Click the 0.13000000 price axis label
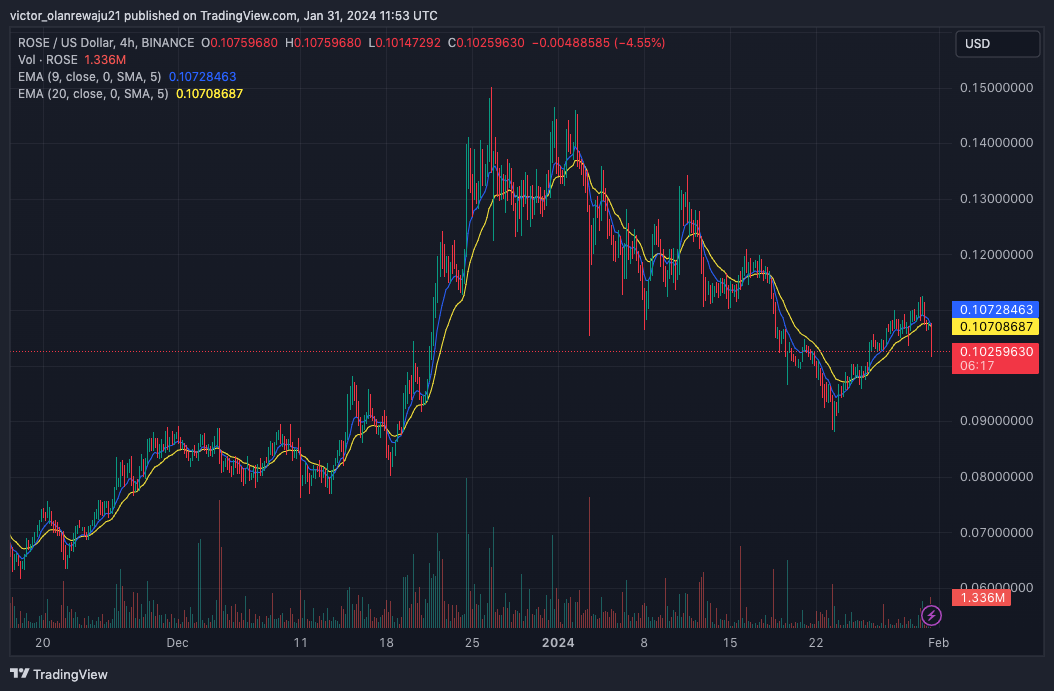1054x691 pixels. 996,199
